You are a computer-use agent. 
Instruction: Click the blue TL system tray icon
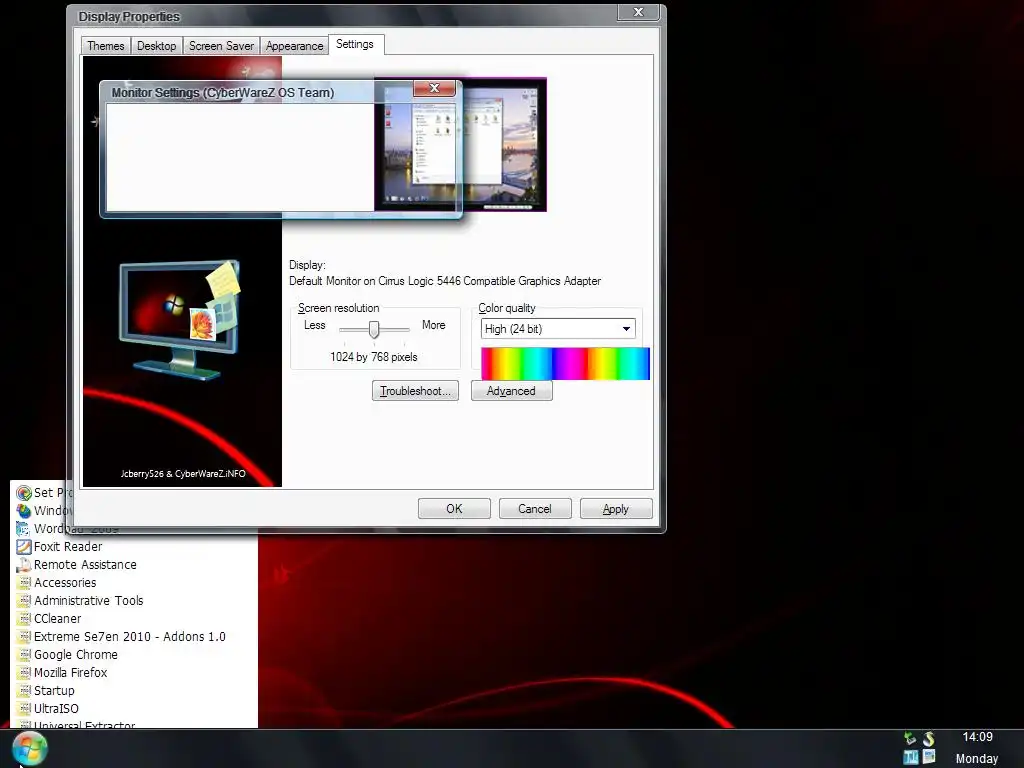coord(910,758)
